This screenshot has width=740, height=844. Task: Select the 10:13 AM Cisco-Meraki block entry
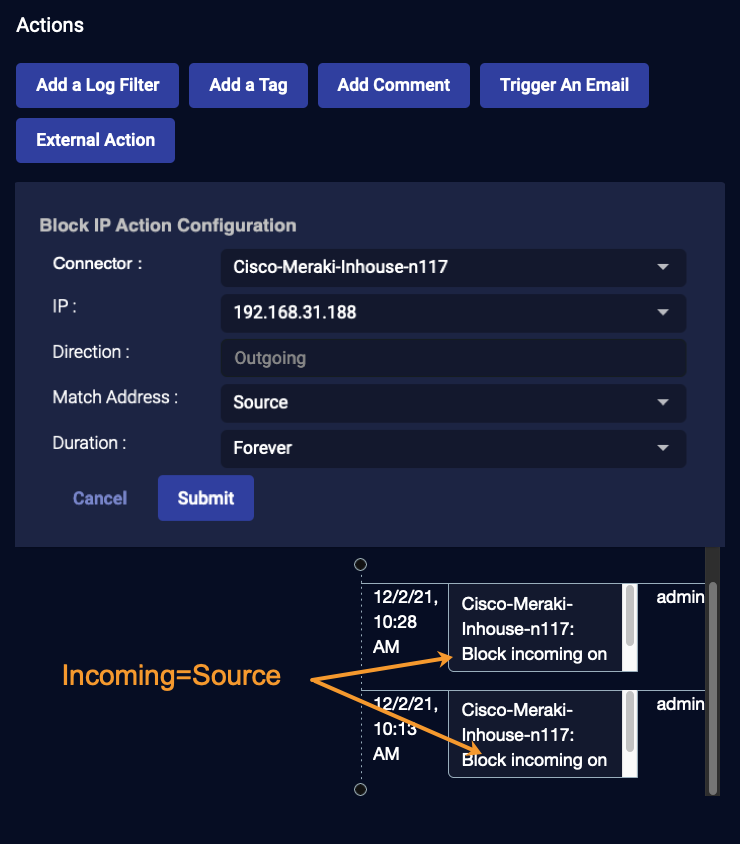pos(535,734)
